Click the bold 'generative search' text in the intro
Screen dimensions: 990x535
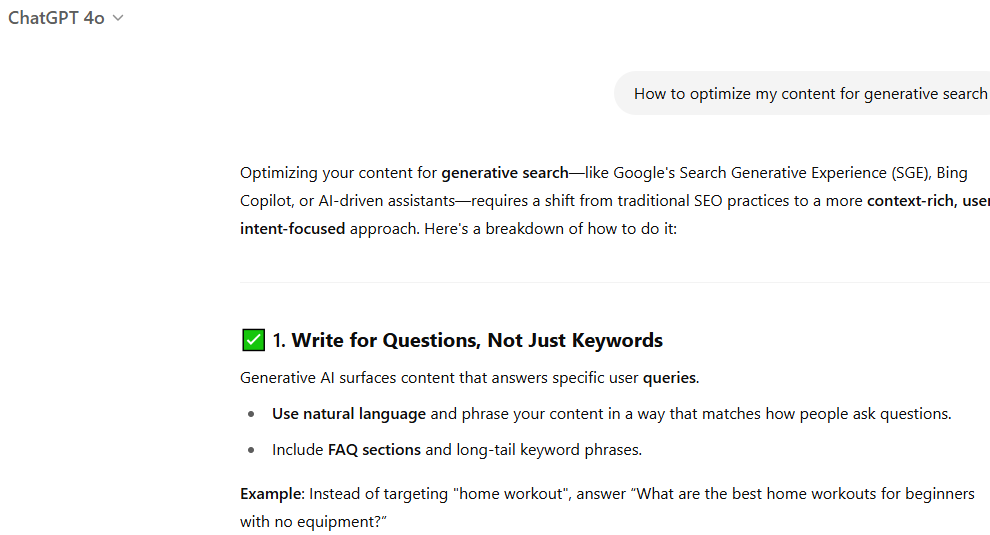click(x=504, y=173)
